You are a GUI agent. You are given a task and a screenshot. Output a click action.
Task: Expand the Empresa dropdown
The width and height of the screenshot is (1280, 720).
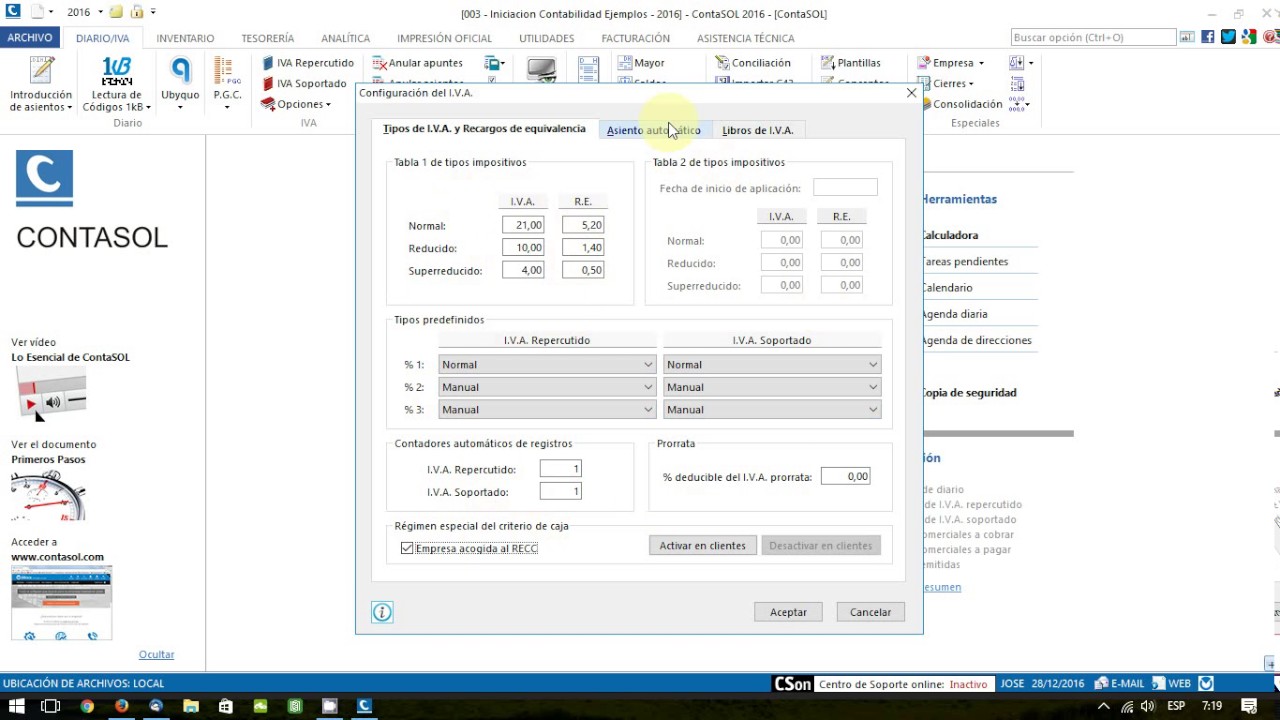951,63
